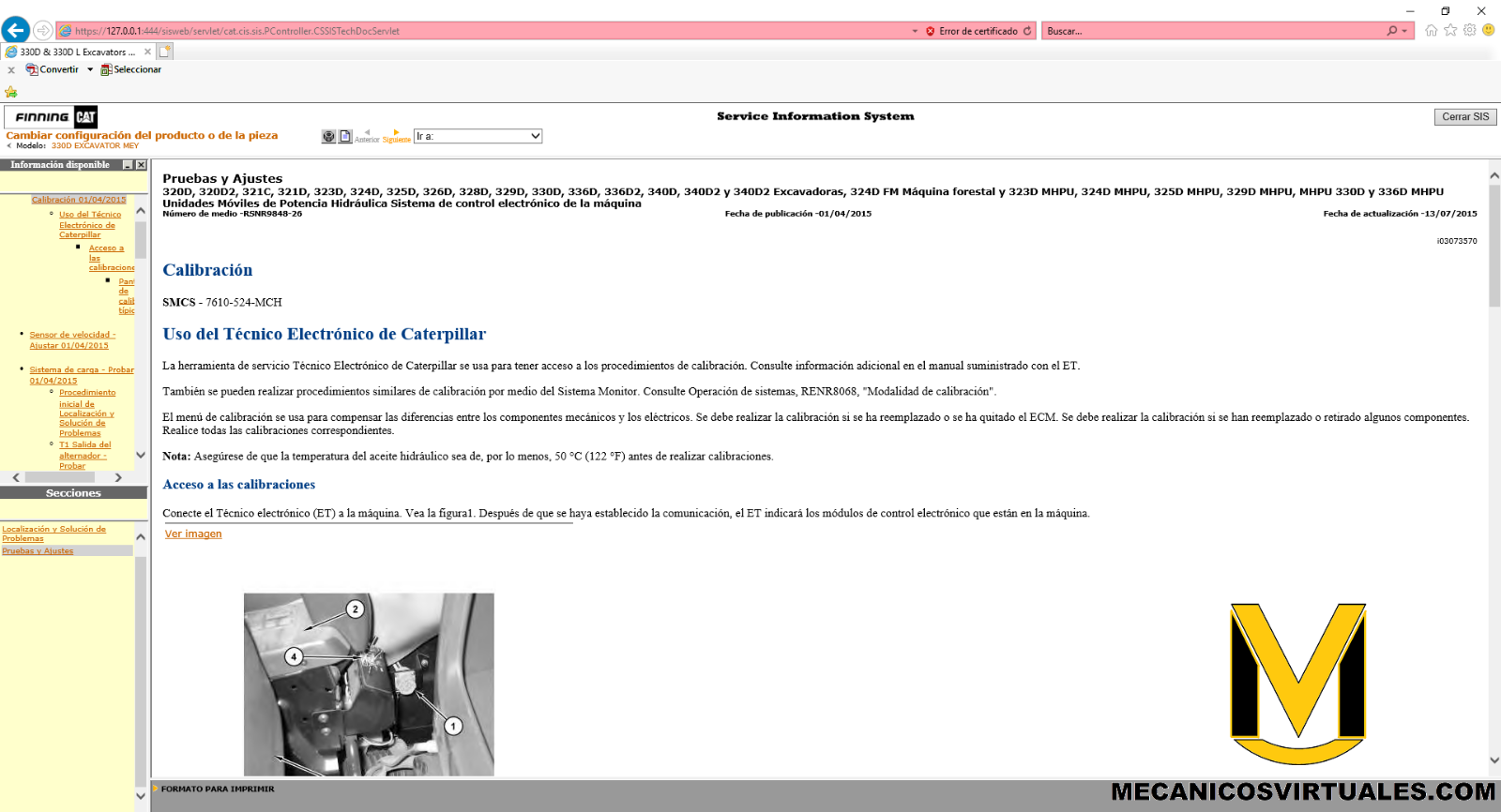
Task: Close the Convertir toolbar with X
Action: [x=11, y=69]
